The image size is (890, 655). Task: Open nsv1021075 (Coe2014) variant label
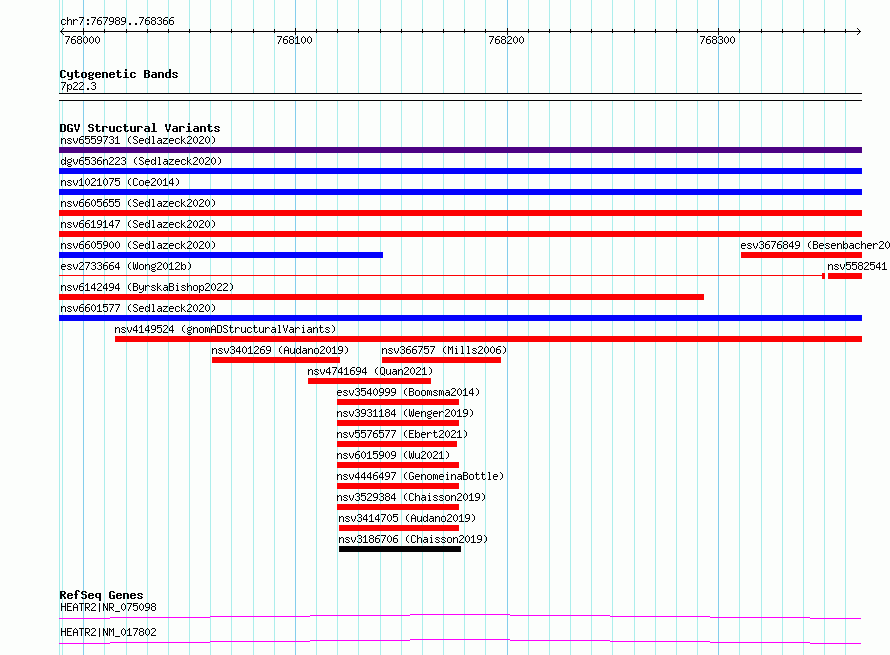[120, 182]
